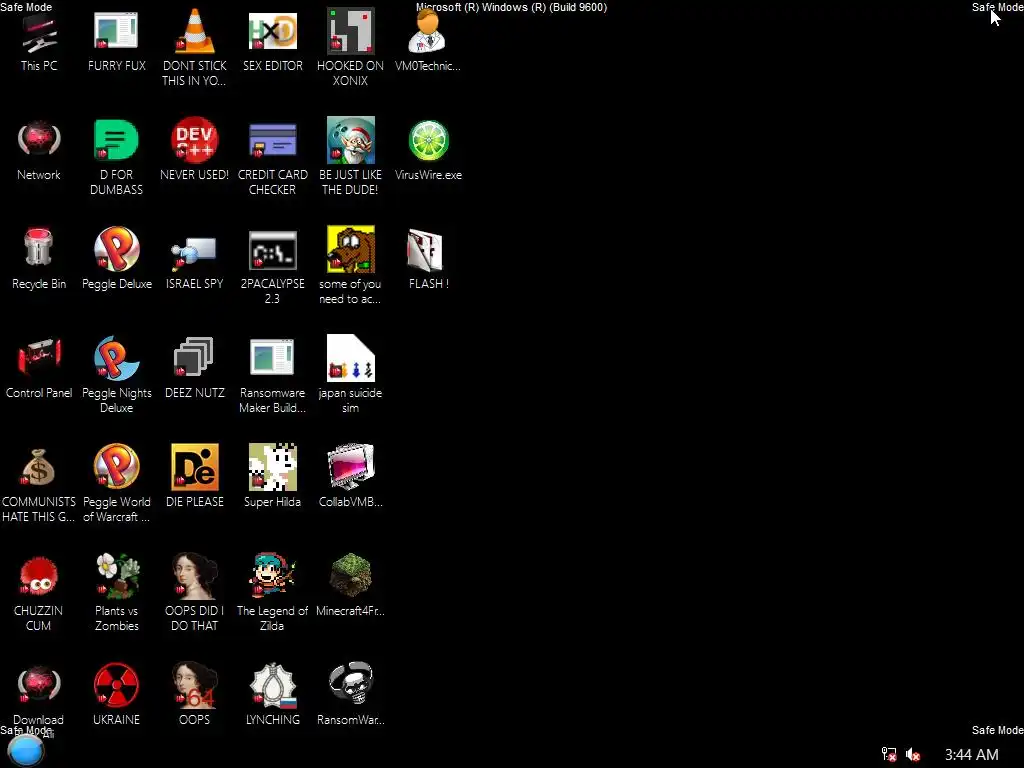Select the Plants vs Zombies icon
This screenshot has width=1024, height=768.
(x=116, y=576)
